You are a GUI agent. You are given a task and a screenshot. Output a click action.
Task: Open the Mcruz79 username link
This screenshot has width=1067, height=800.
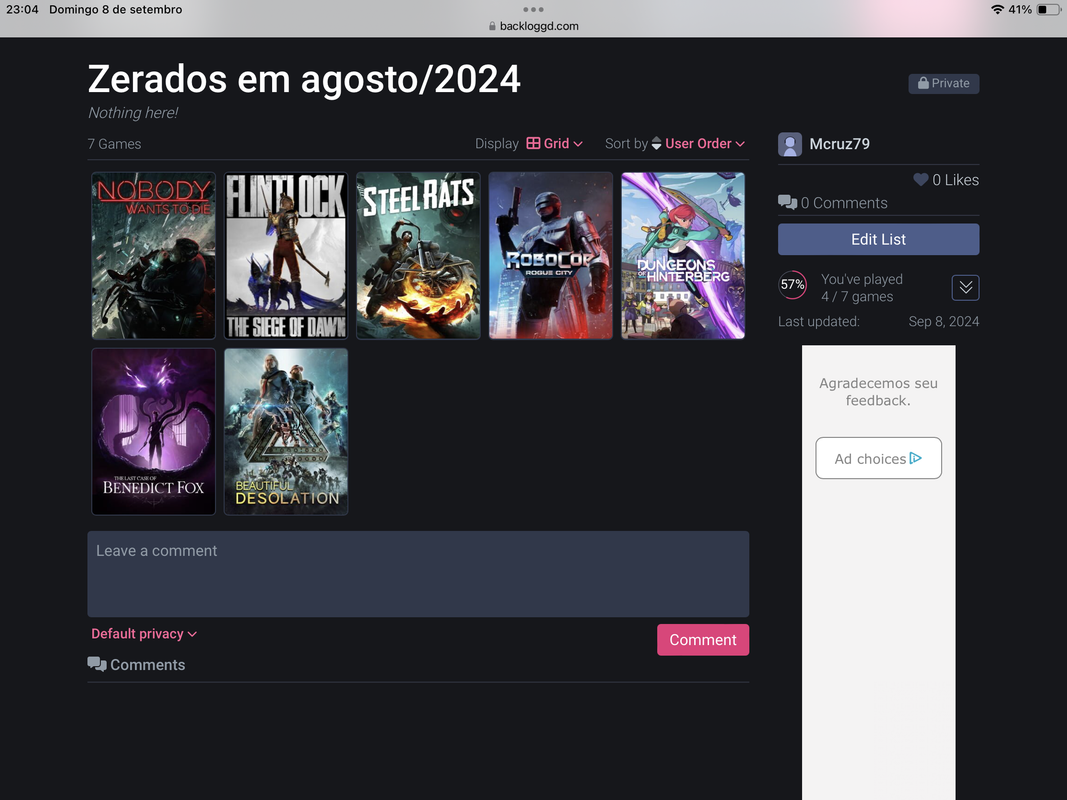(840, 144)
